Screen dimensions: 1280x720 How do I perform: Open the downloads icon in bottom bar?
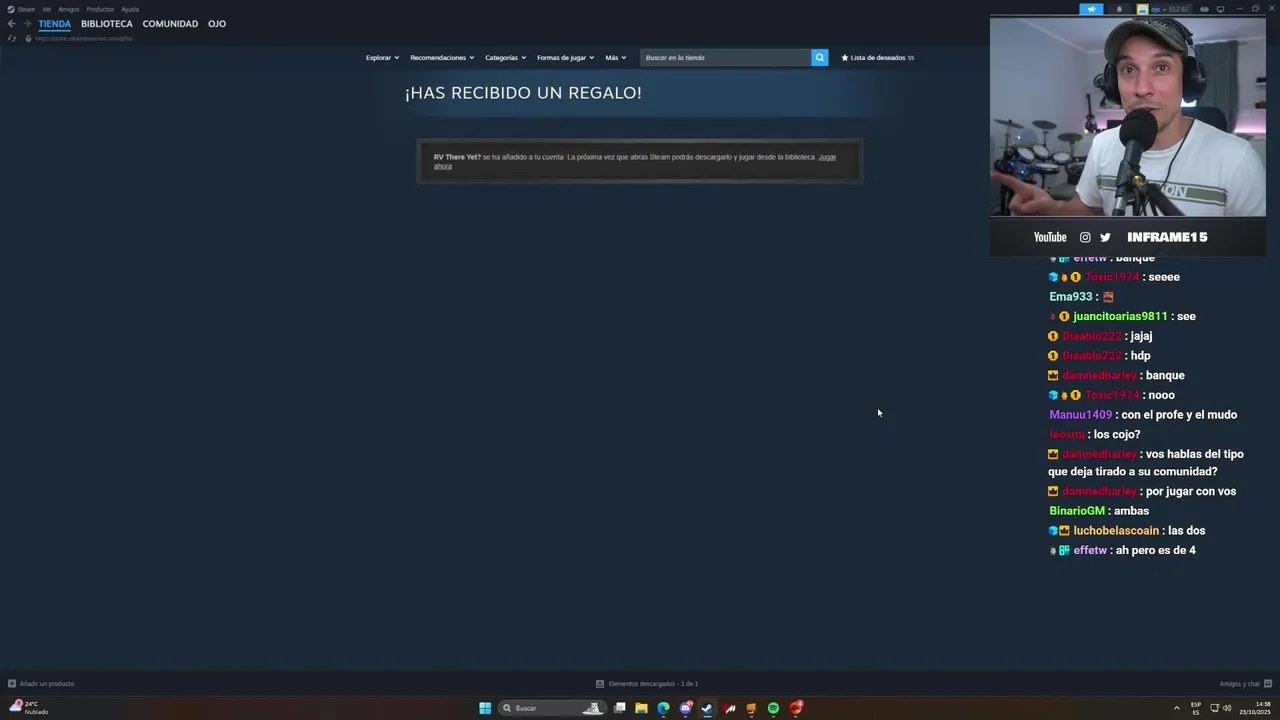tap(600, 684)
